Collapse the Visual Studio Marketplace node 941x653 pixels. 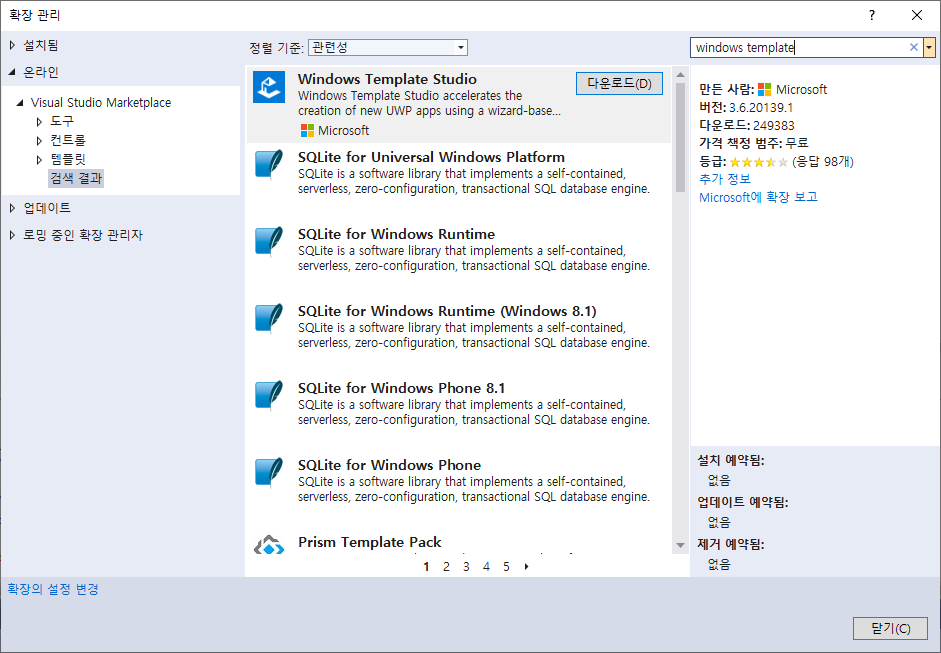click(20, 103)
